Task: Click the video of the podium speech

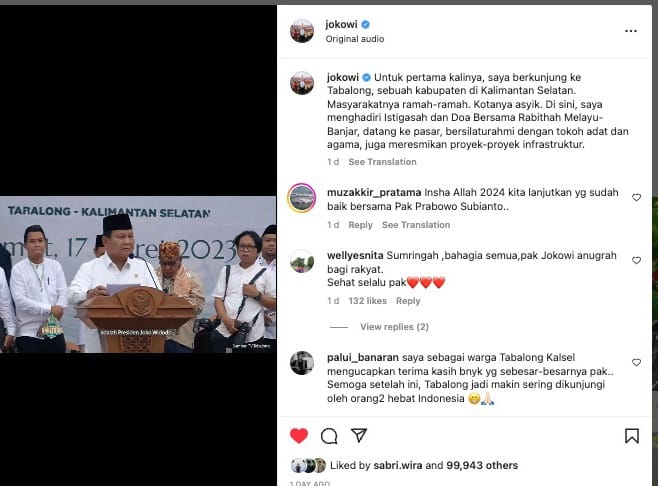Action: coord(138,274)
